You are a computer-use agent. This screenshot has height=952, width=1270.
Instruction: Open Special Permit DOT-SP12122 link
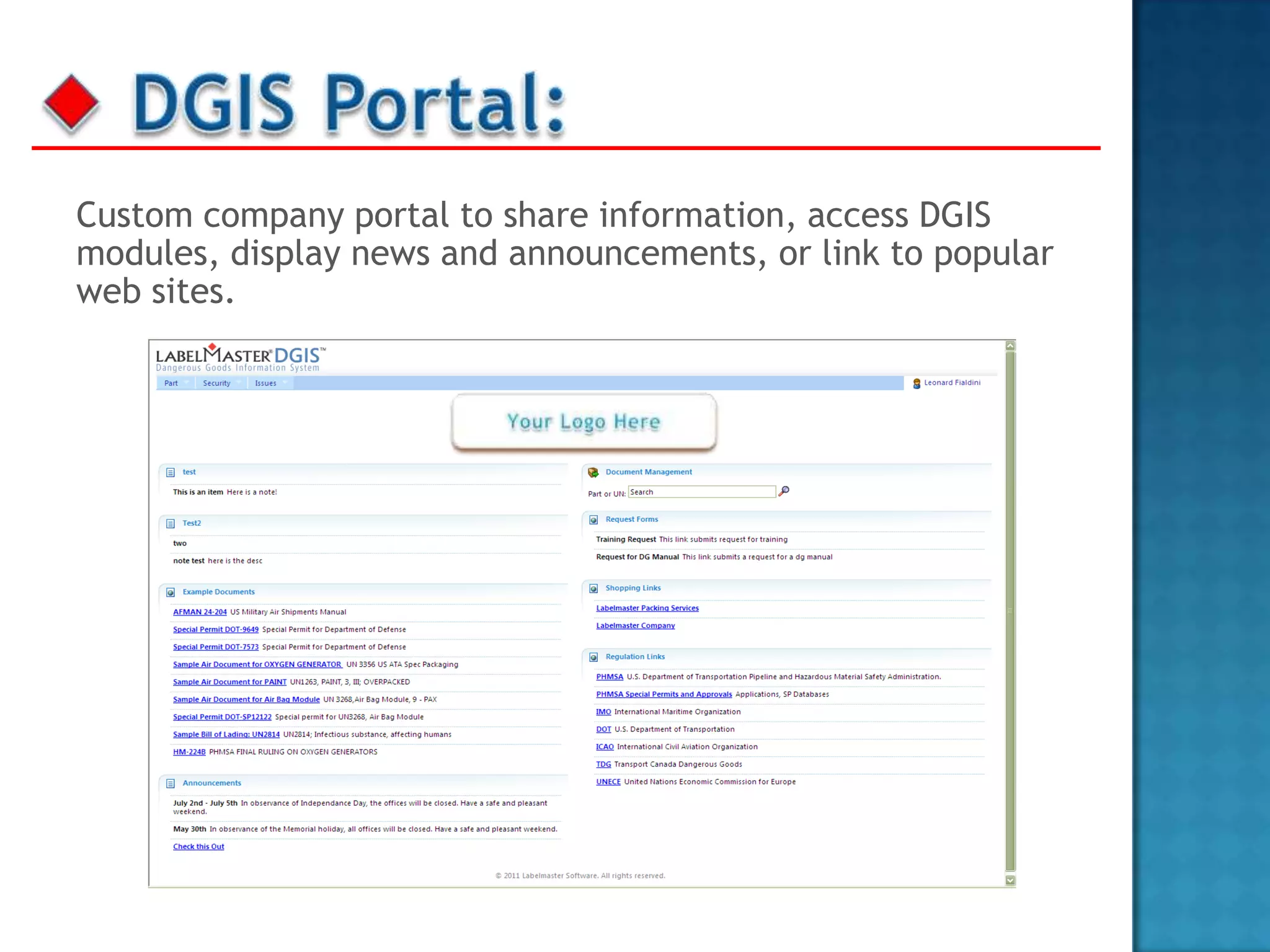click(x=222, y=716)
